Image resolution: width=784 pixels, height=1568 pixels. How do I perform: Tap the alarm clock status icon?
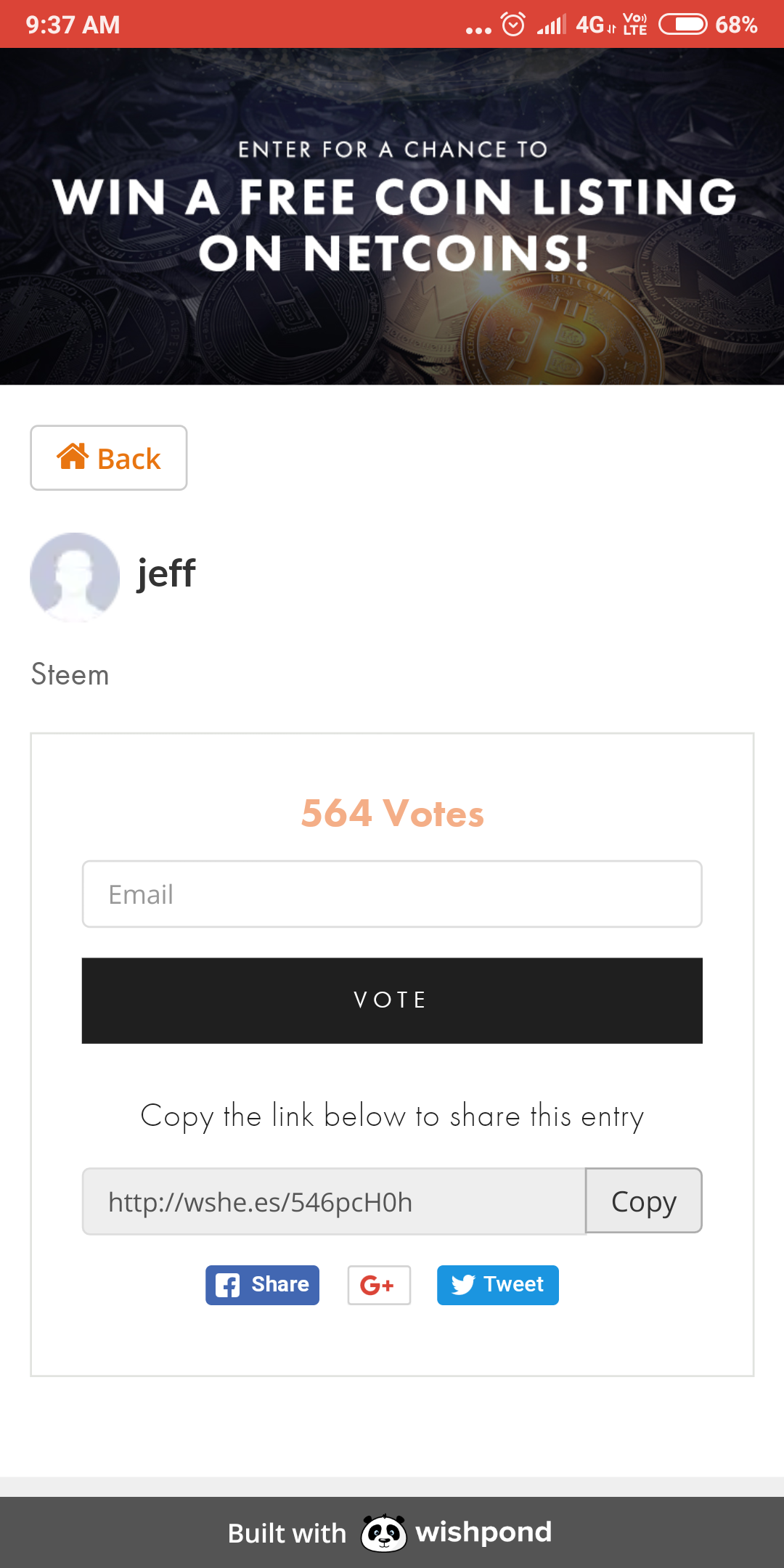[x=513, y=25]
